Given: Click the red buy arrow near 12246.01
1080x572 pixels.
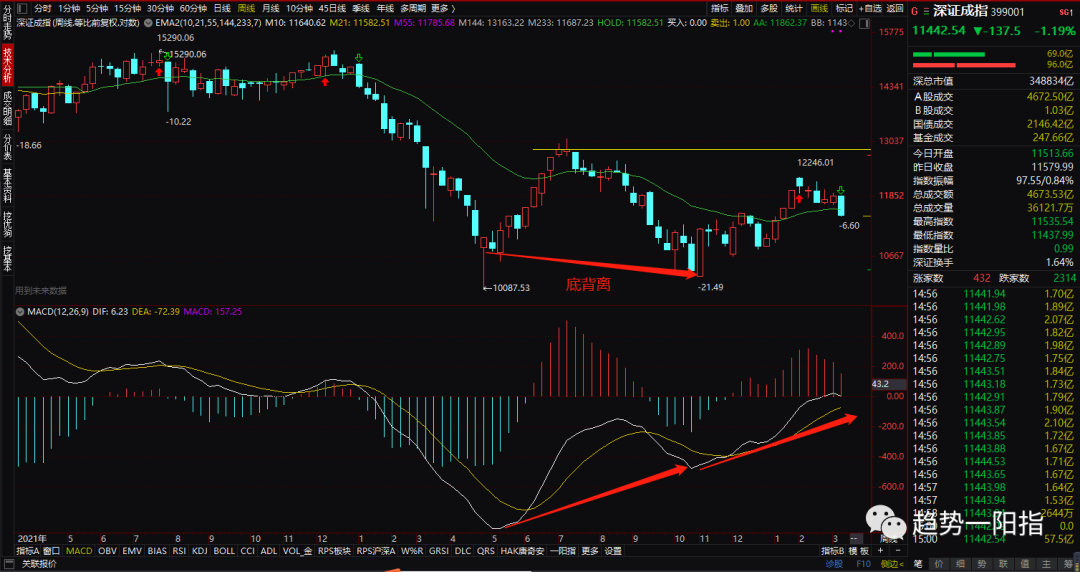Looking at the screenshot, I should coord(799,198).
